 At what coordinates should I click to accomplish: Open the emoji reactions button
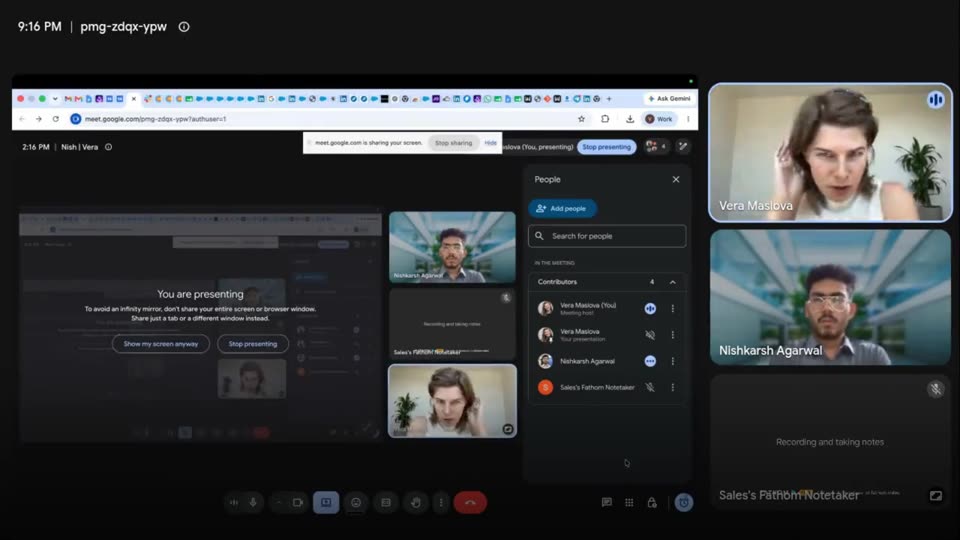pos(356,503)
